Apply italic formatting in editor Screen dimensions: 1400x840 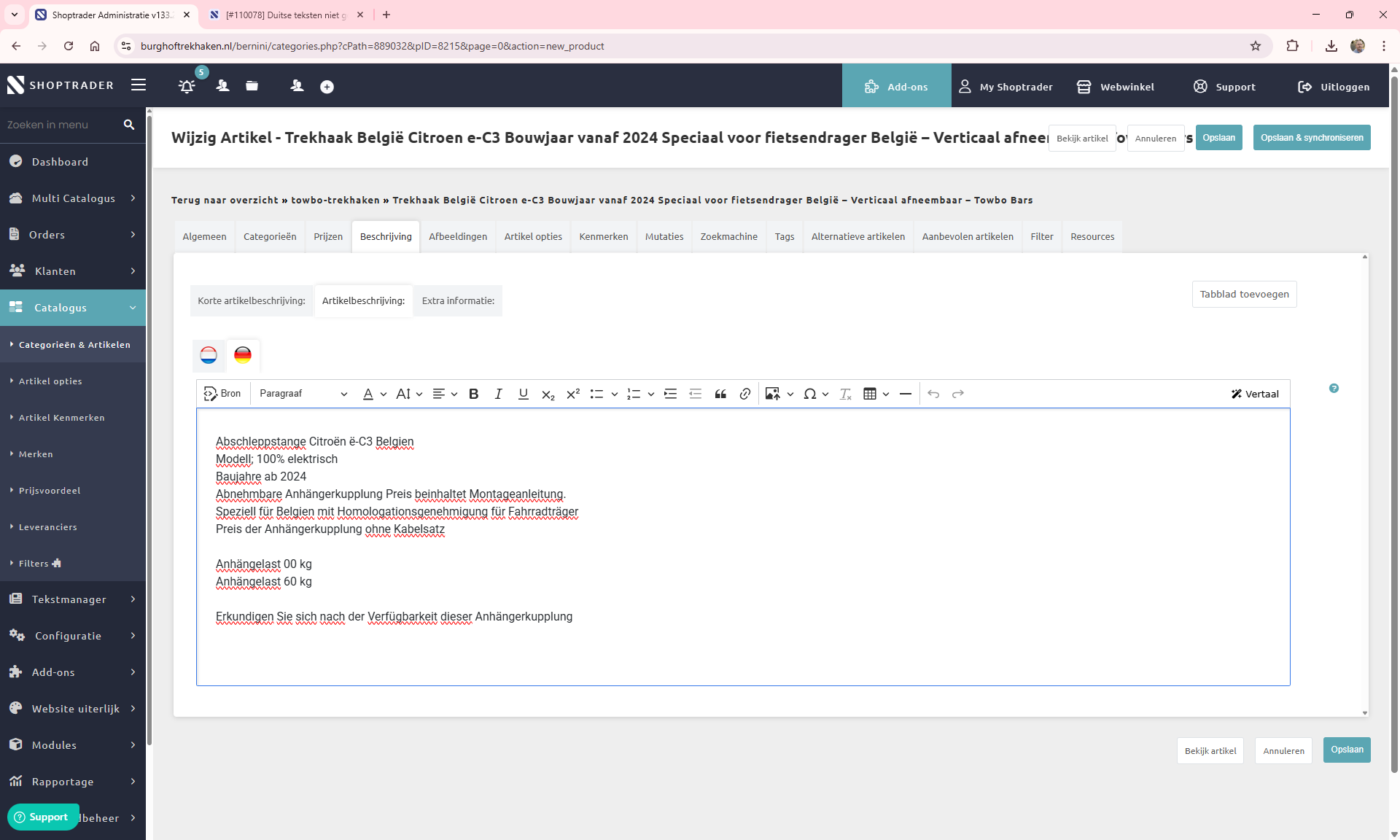[498, 394]
